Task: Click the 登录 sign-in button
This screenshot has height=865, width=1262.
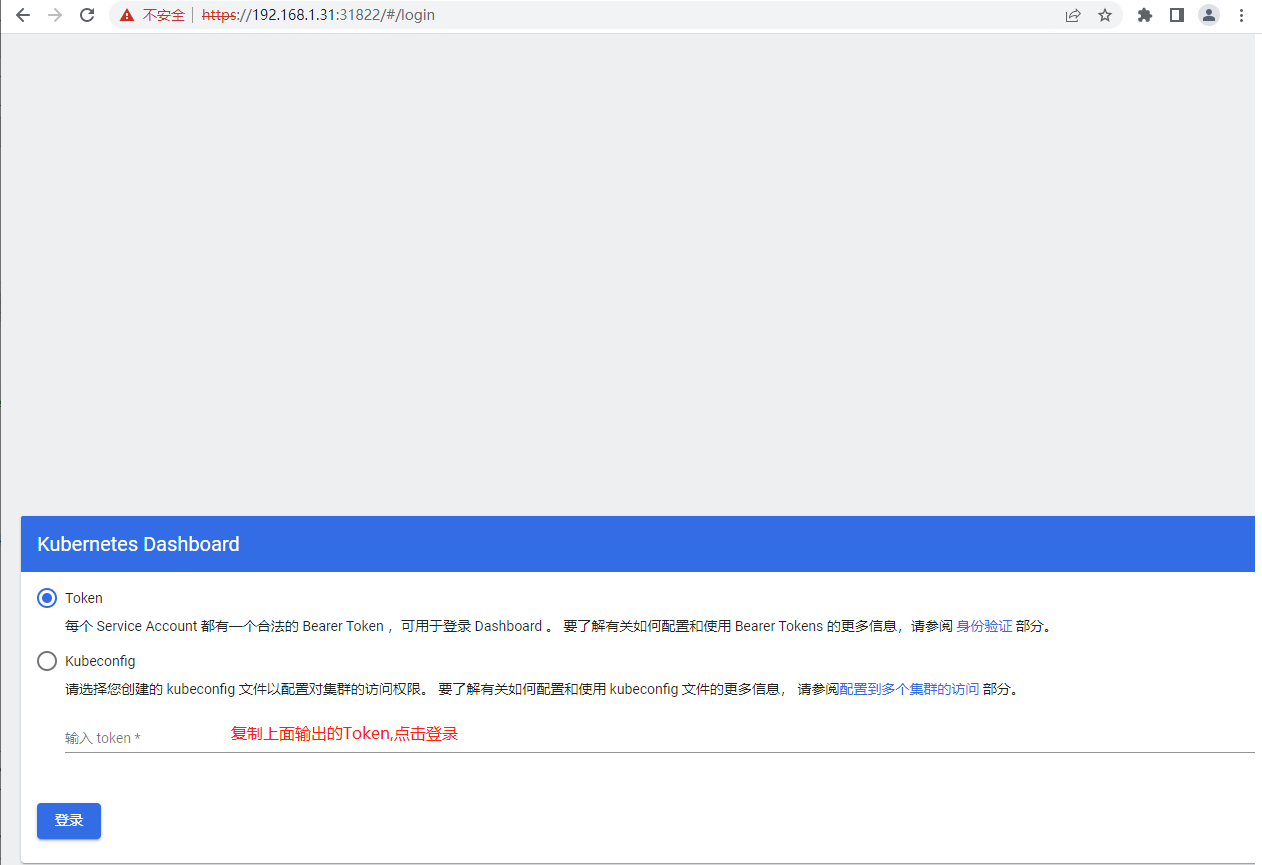Action: click(x=69, y=821)
